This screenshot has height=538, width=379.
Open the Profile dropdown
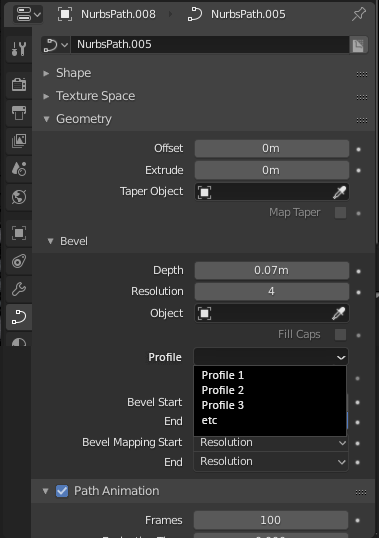(271, 357)
